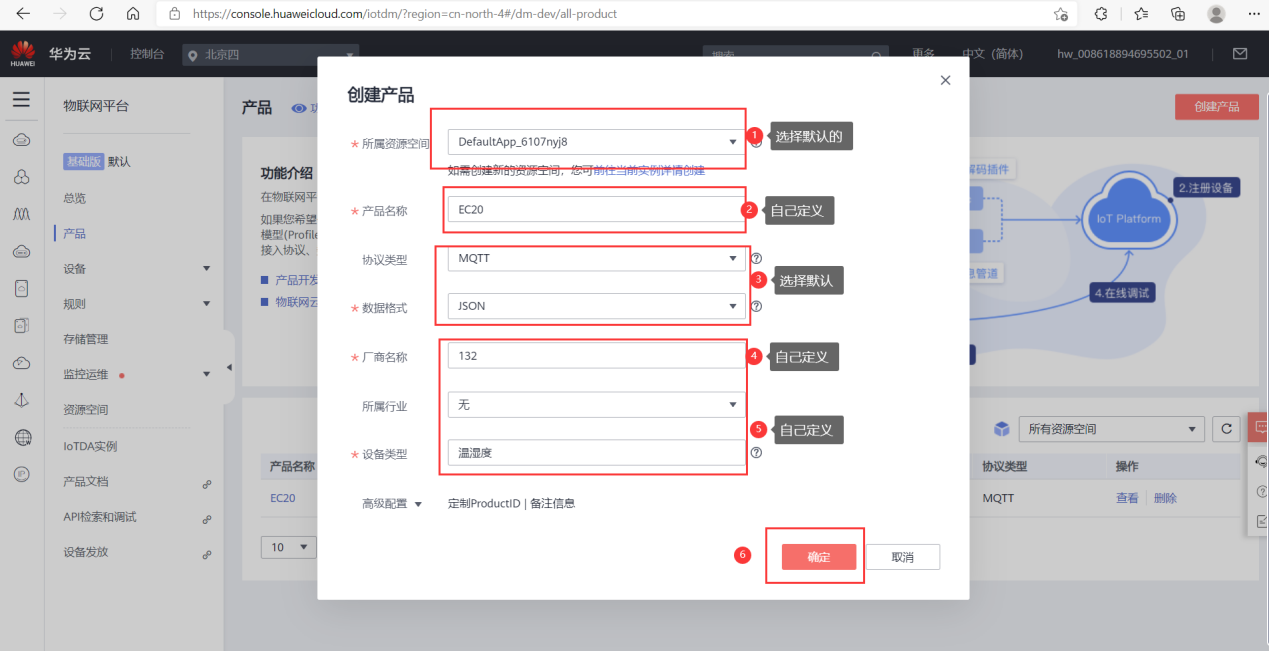Image resolution: width=1269 pixels, height=651 pixels.
Task: Open 设备发放 in the sidebar
Action: point(86,551)
